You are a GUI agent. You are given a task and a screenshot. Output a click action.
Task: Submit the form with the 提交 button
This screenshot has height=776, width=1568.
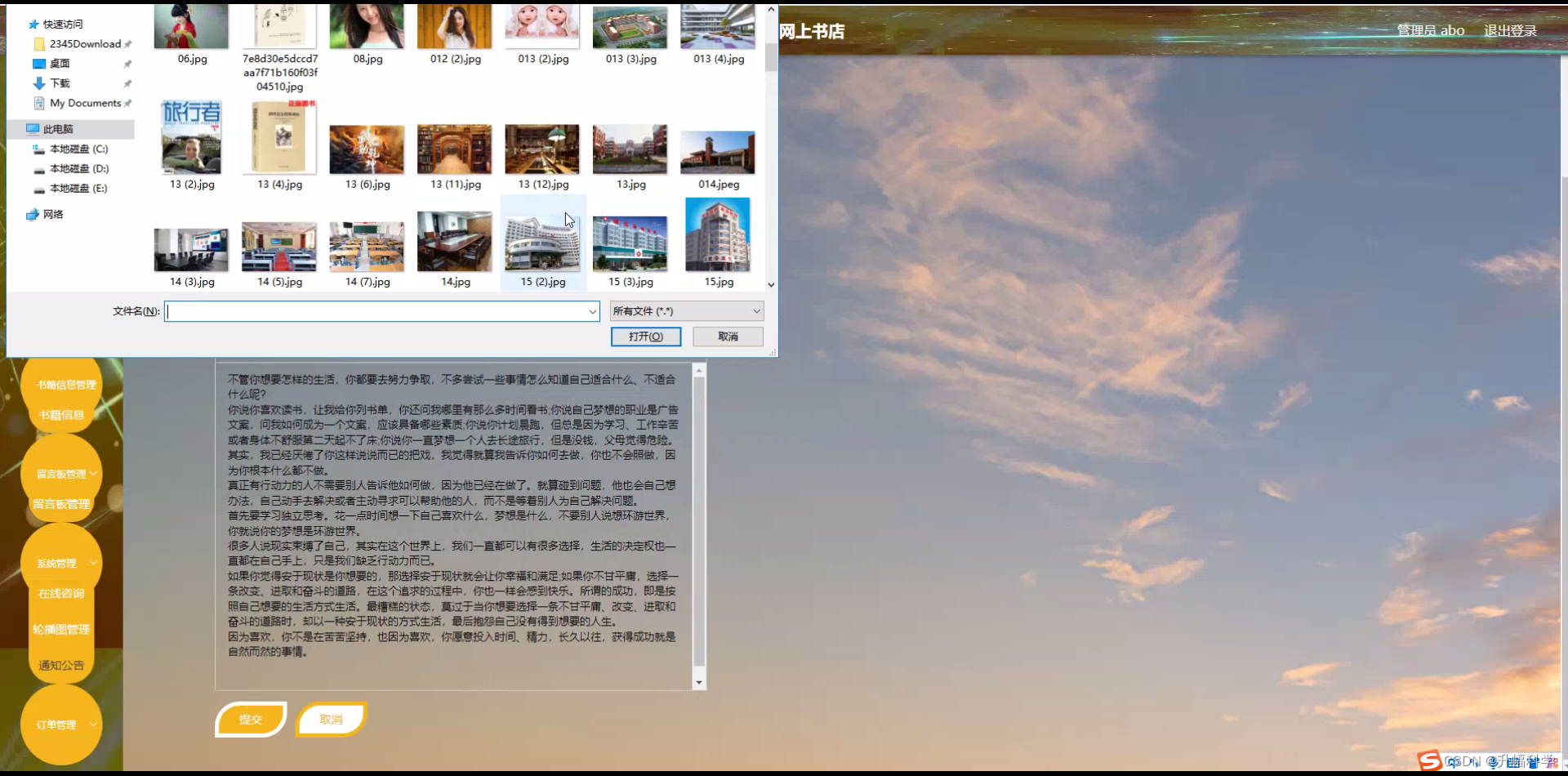(x=250, y=719)
